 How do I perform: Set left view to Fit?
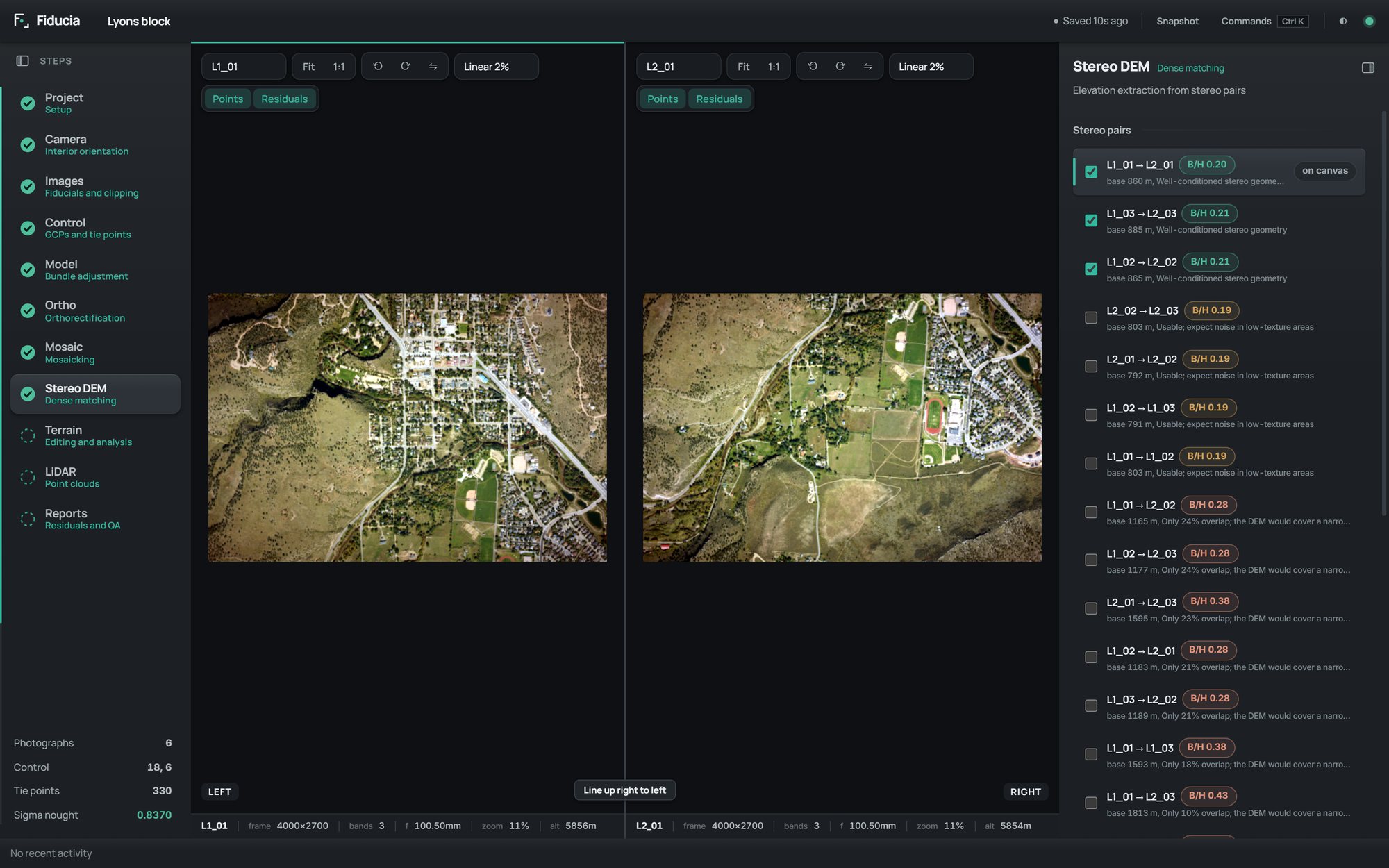(308, 67)
